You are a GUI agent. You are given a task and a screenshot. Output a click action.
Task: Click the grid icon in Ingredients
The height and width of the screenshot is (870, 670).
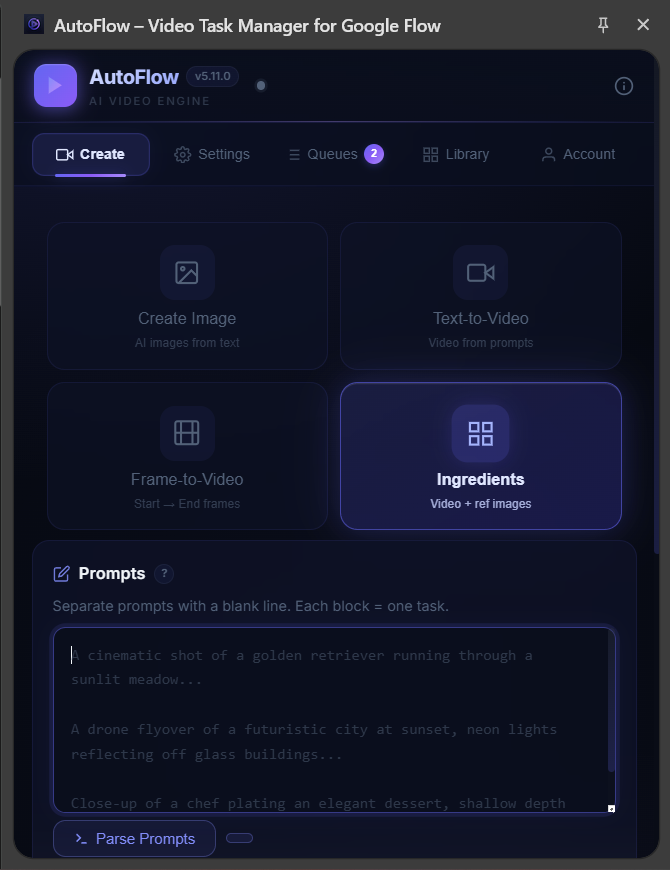click(x=480, y=433)
